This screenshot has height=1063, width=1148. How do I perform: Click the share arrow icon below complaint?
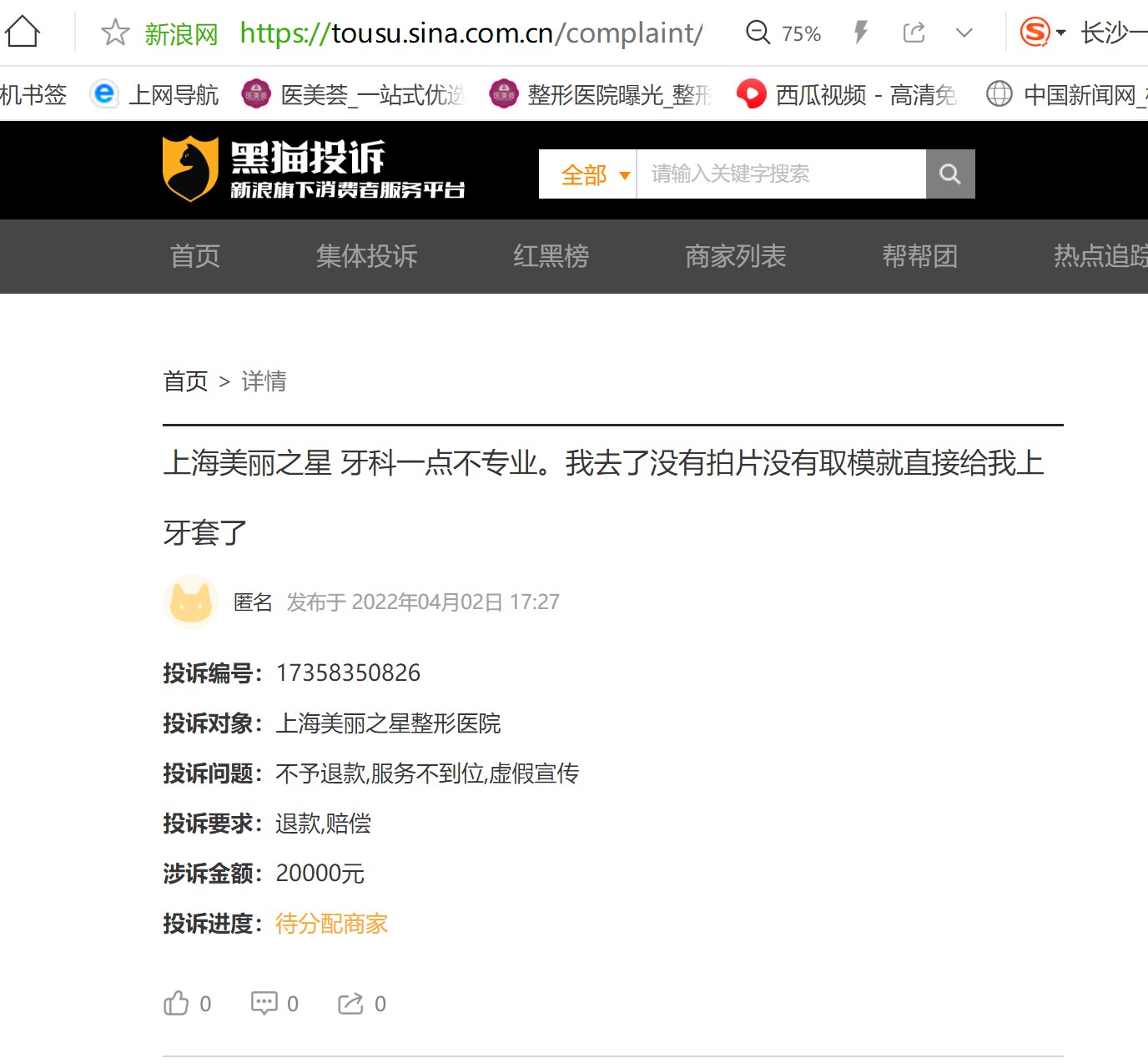(x=350, y=1003)
